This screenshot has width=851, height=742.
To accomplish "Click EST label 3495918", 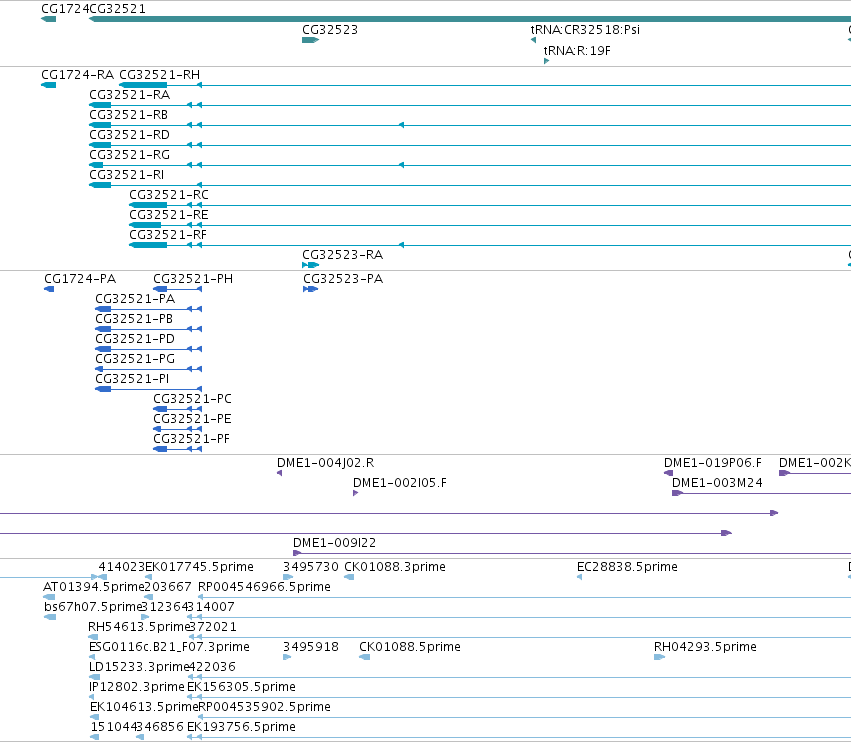I will coord(311,648).
